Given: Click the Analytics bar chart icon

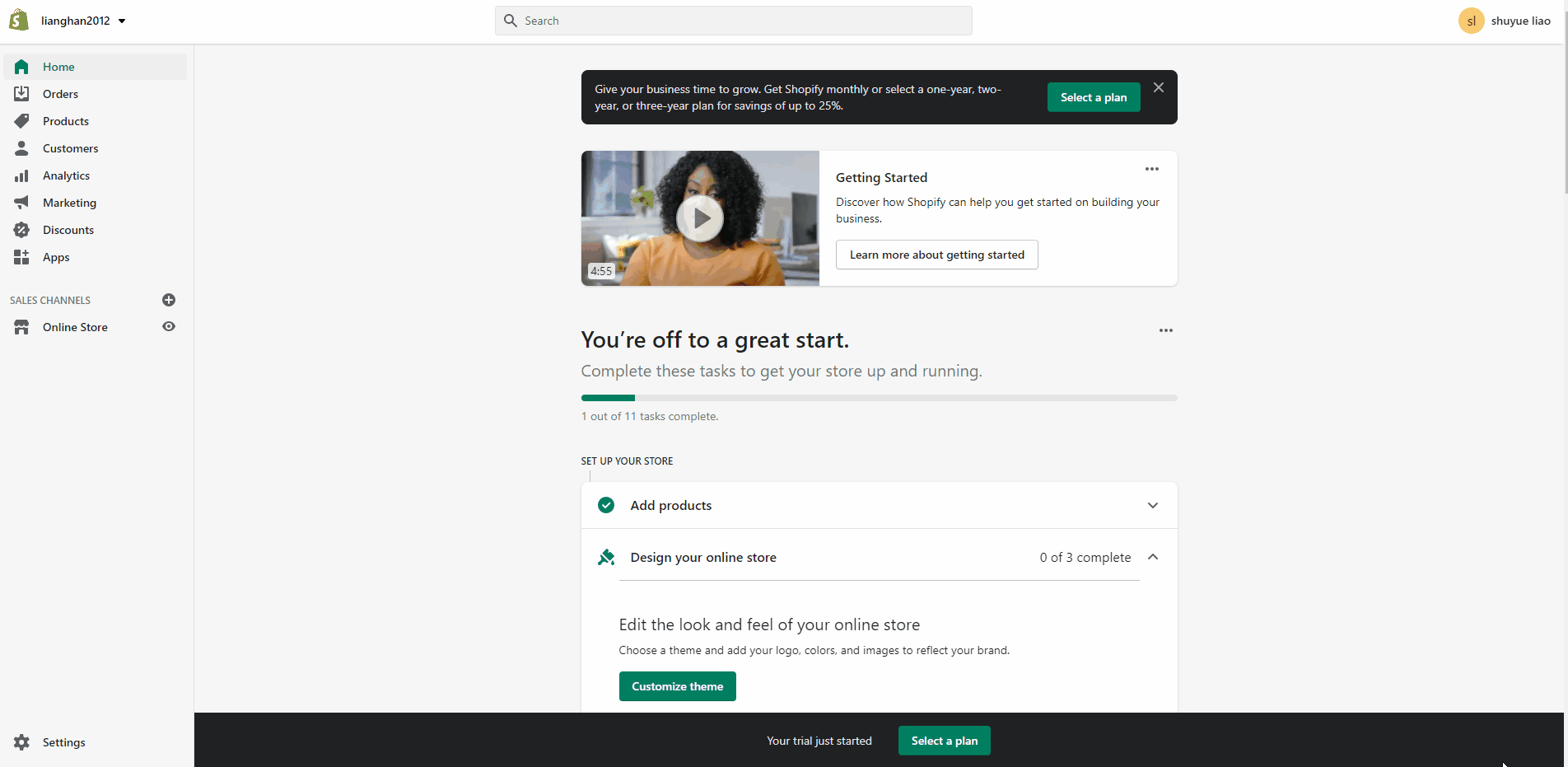Looking at the screenshot, I should point(21,175).
